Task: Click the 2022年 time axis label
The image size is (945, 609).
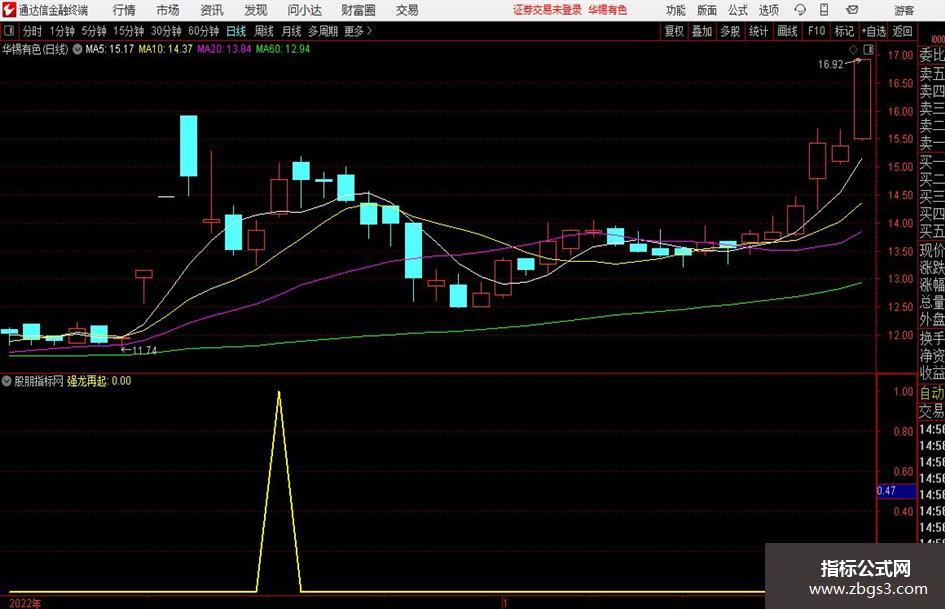Action: 25,603
